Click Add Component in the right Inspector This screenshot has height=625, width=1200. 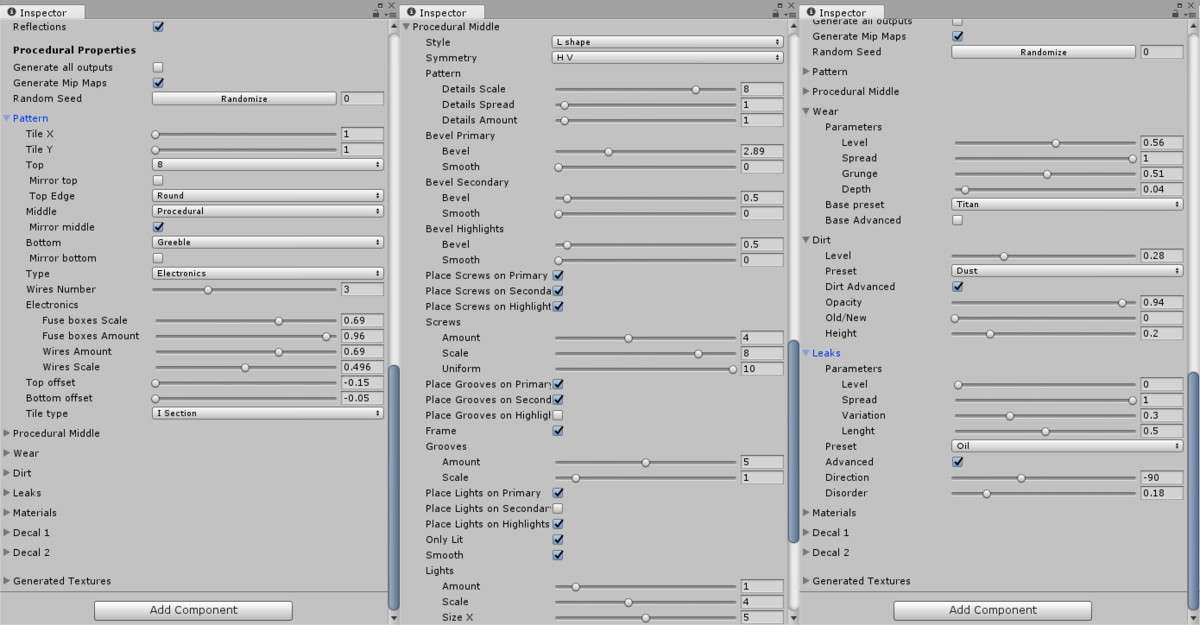coord(993,610)
